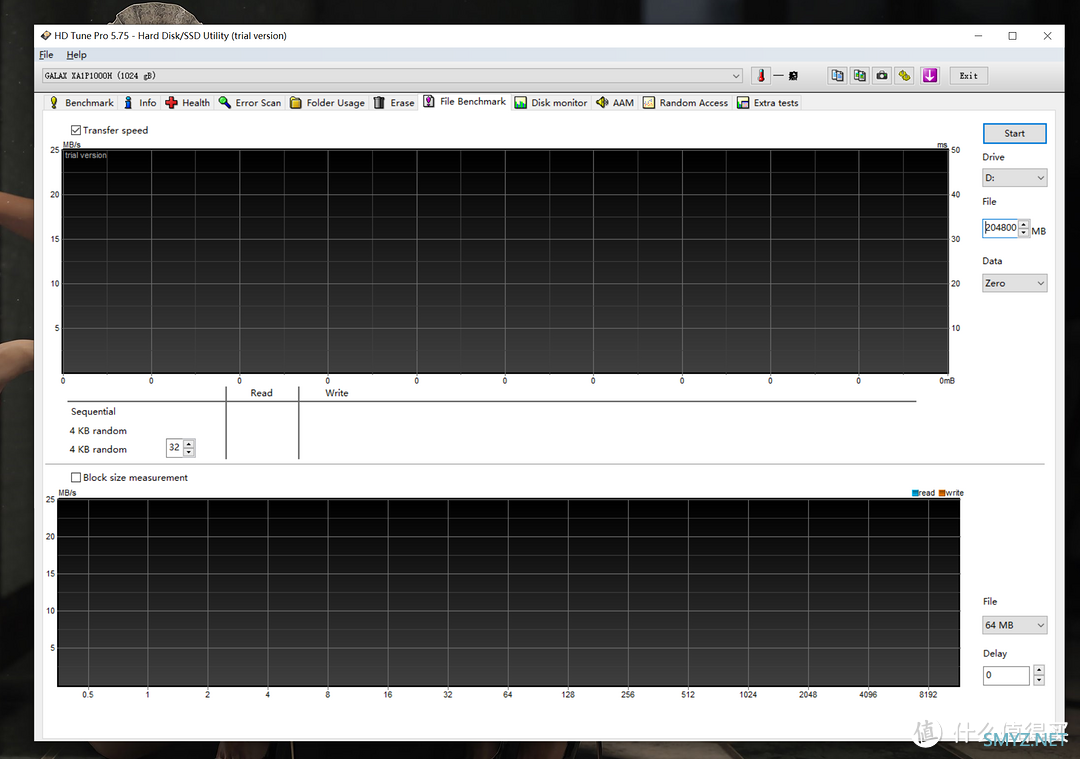Select the Disk monitor tab
The width and height of the screenshot is (1080, 759).
551,103
